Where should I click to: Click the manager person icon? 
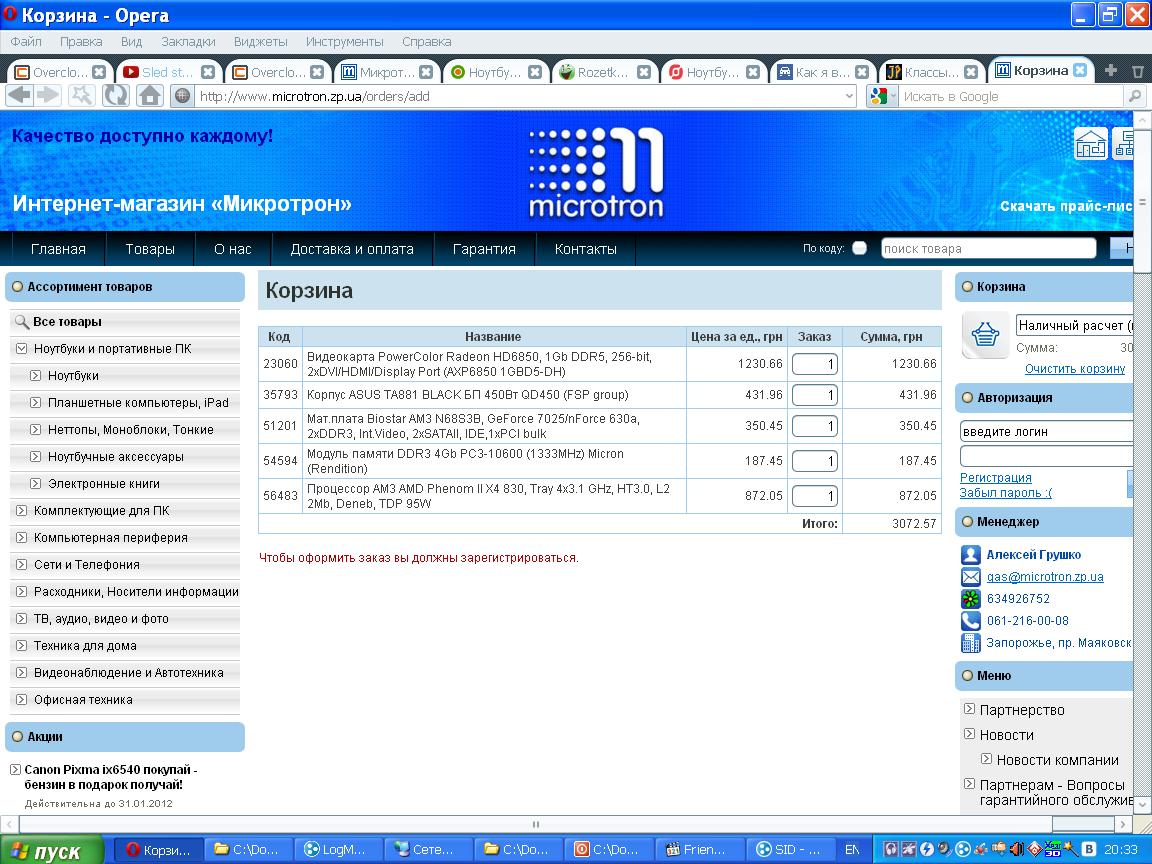[971, 555]
